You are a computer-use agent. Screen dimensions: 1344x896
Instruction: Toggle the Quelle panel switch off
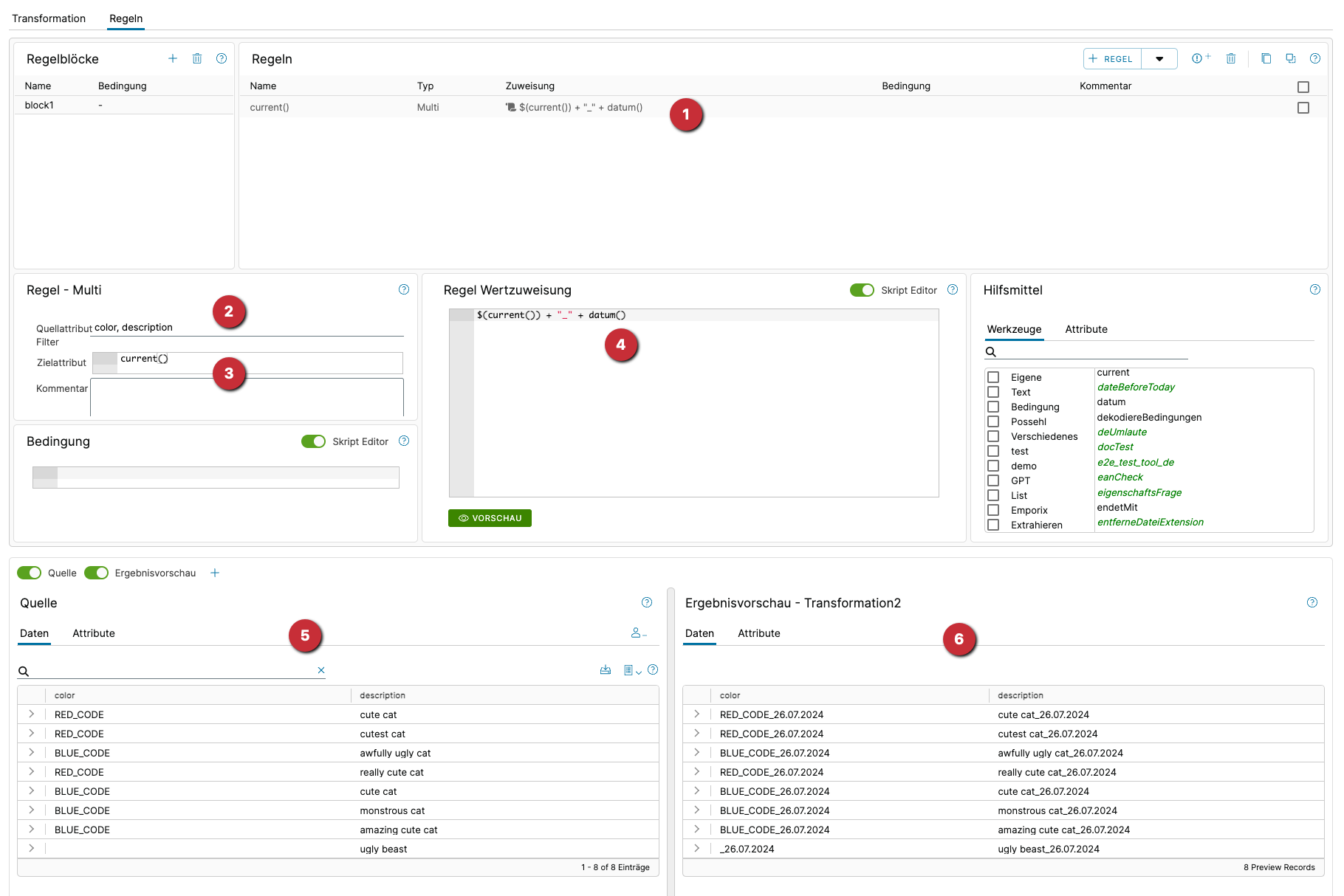tap(30, 573)
